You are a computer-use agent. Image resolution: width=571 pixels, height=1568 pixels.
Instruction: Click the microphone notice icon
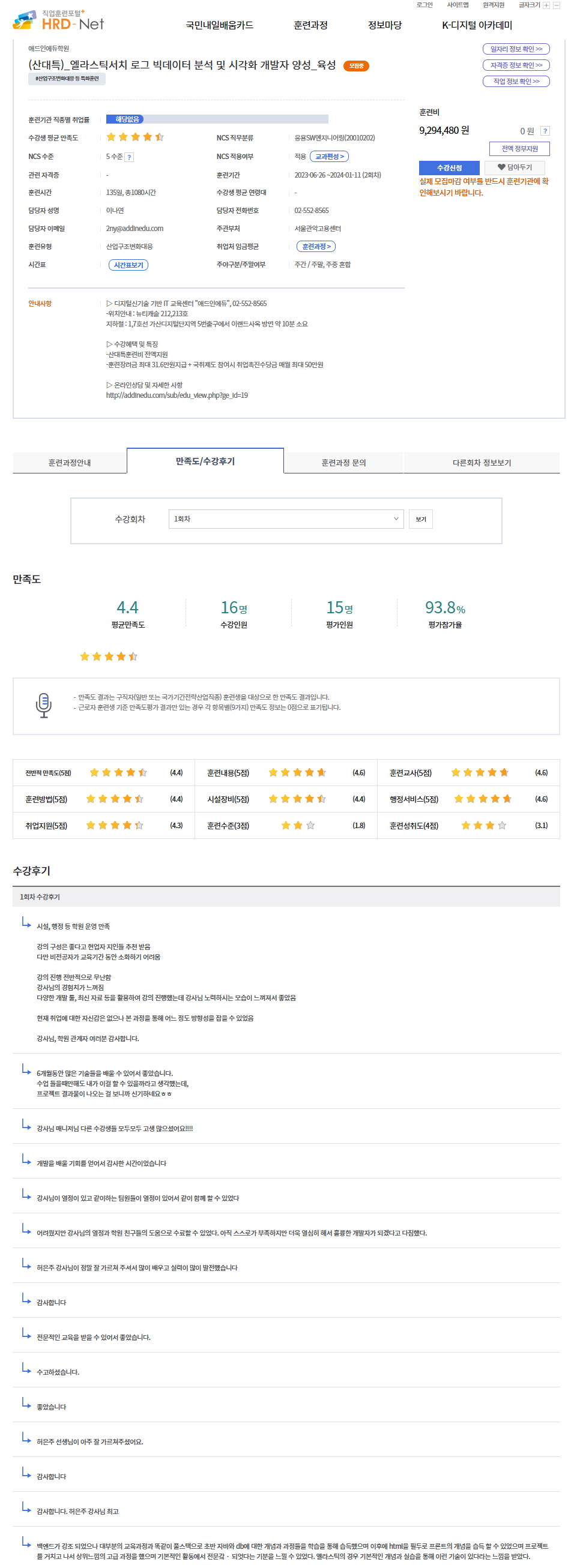pos(43,706)
